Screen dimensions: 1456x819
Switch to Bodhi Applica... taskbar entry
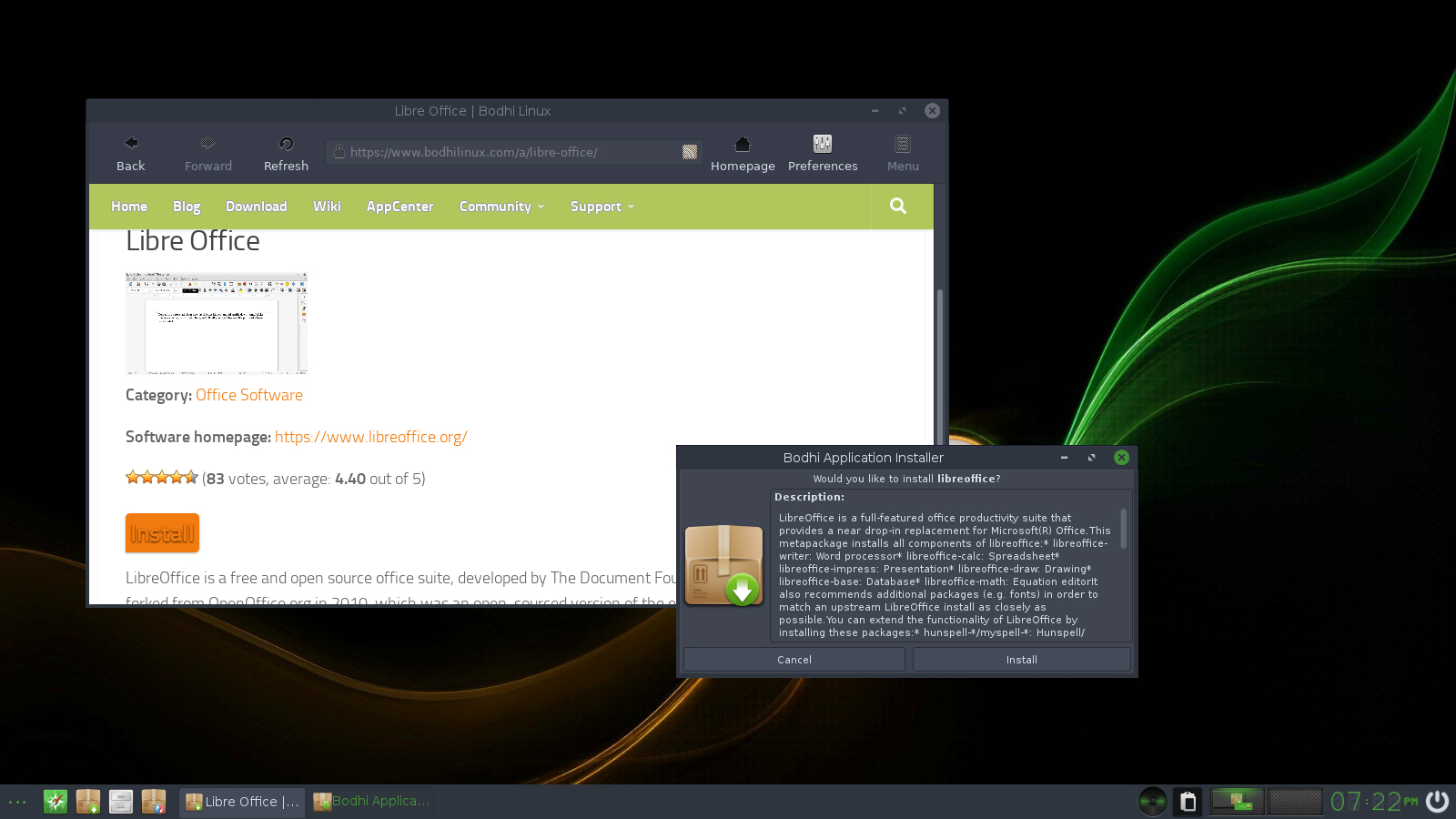point(371,802)
